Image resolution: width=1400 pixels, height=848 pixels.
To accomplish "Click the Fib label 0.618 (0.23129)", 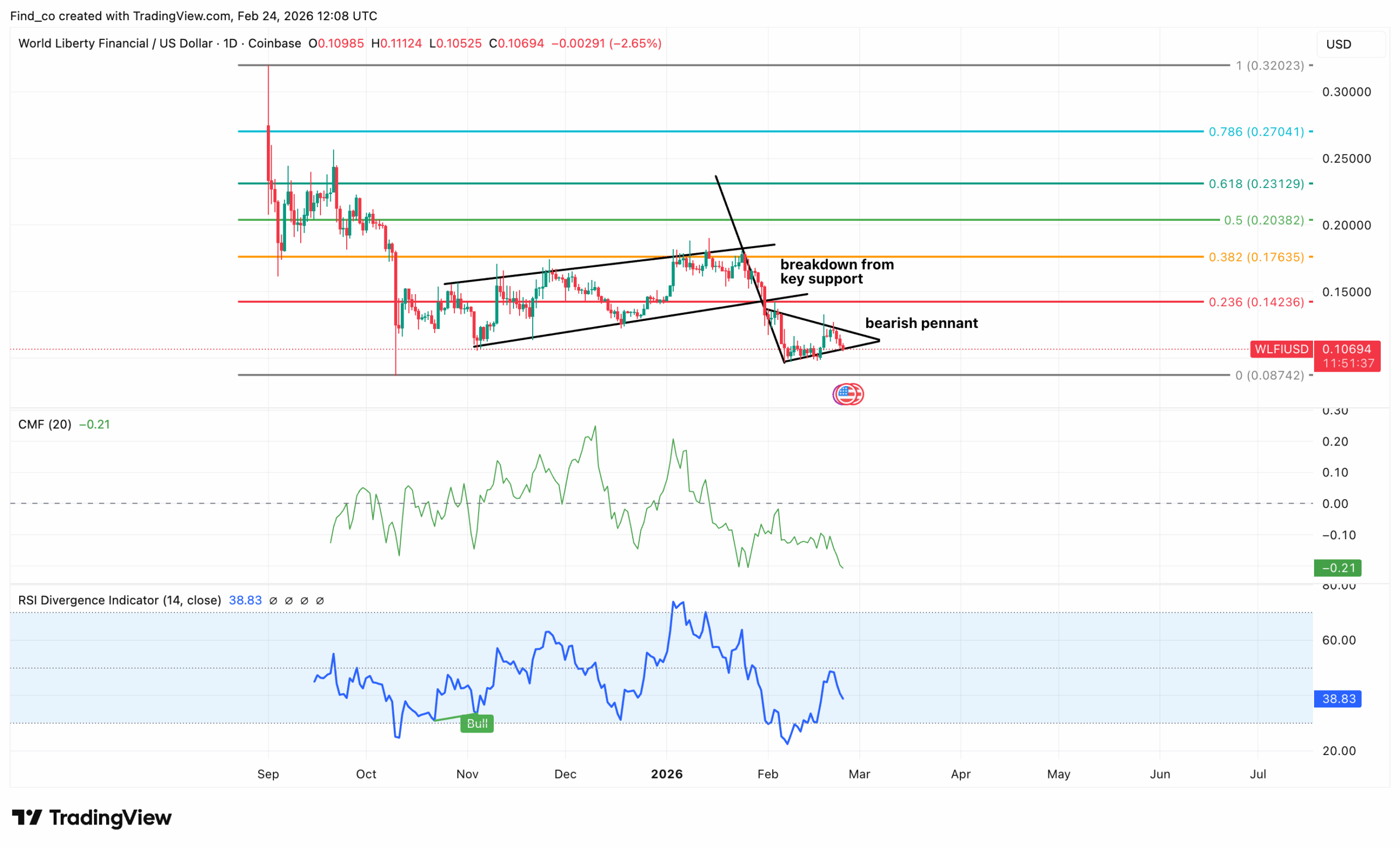I will pos(1256,184).
